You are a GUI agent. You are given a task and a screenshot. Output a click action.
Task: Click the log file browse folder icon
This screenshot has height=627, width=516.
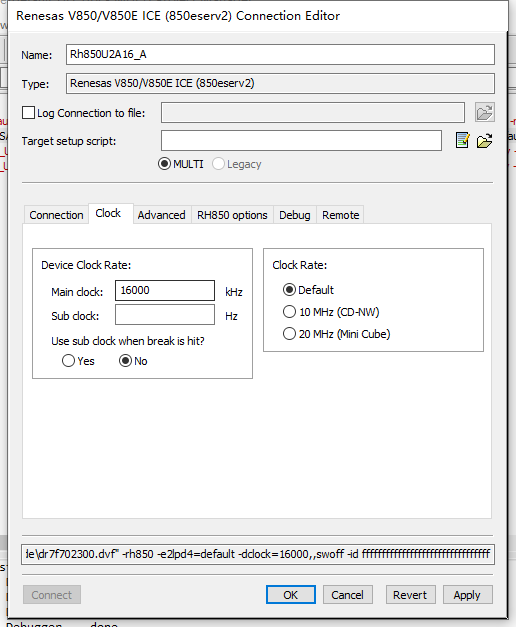point(484,112)
